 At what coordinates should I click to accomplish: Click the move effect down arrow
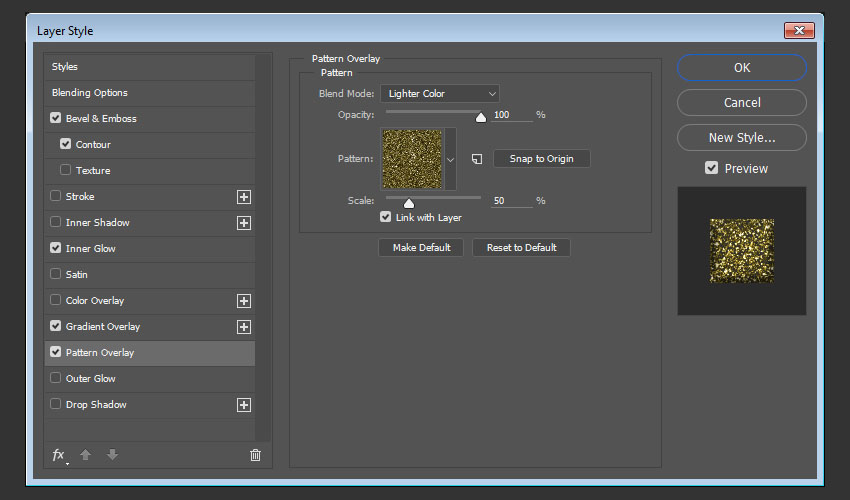112,455
